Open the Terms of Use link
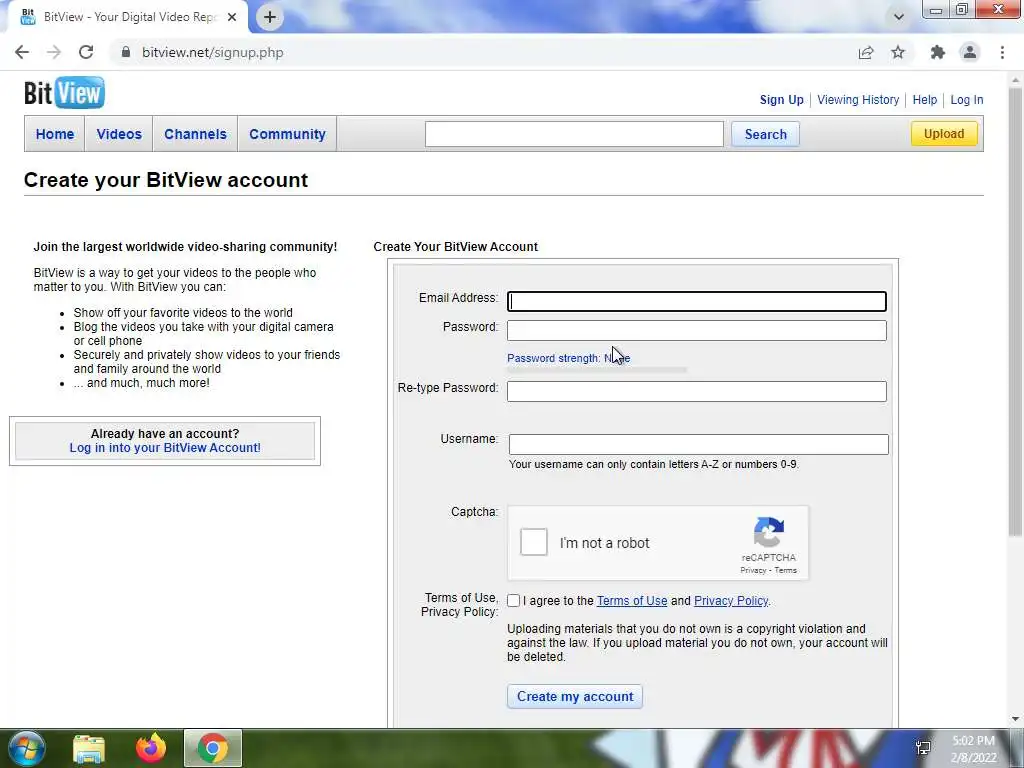 click(x=632, y=601)
